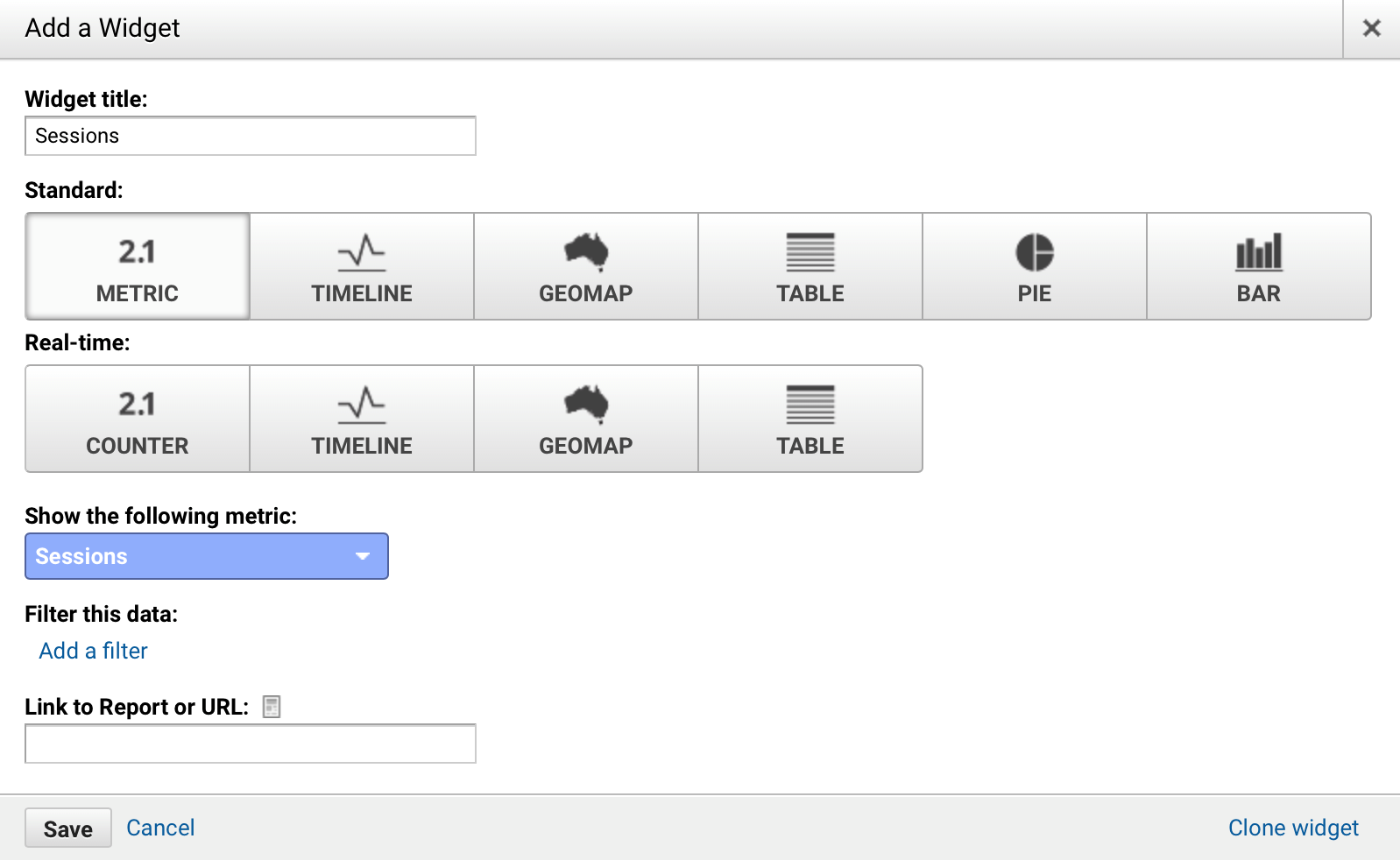Select the standard TABLE widget
Image resolution: width=1400 pixels, height=860 pixels.
(810, 266)
